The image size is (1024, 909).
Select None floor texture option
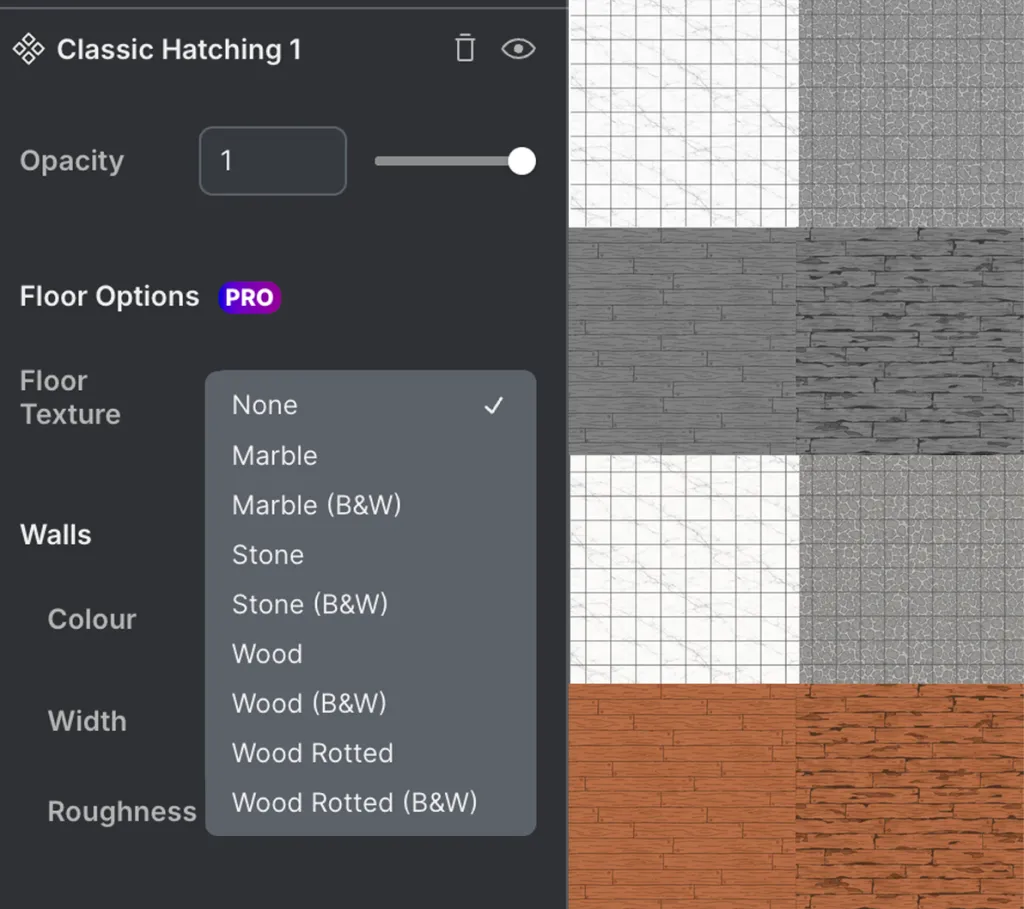click(265, 405)
